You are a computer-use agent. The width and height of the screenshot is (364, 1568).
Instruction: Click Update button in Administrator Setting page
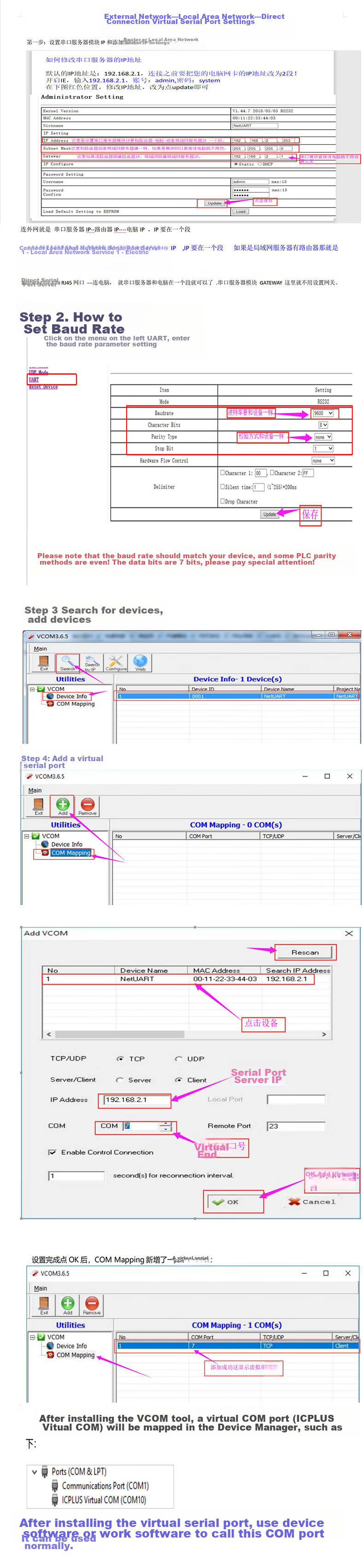coord(215,203)
